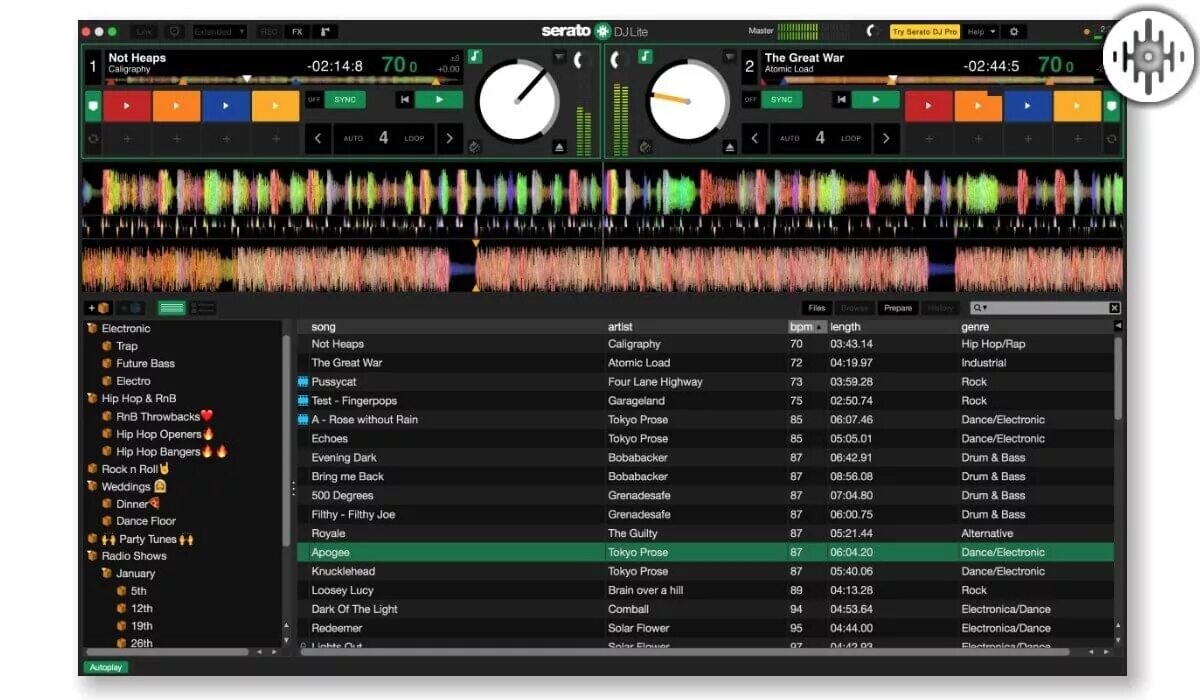Double auto loop size on deck 1
This screenshot has height=700, width=1200.
click(x=449, y=139)
